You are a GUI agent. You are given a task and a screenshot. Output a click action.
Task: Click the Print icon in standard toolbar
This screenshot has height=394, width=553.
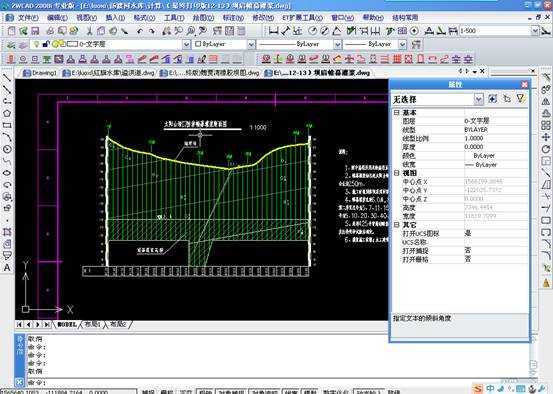[50, 31]
